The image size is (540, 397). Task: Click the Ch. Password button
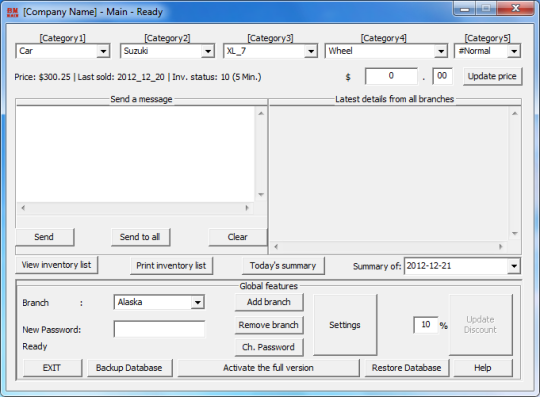(x=269, y=347)
